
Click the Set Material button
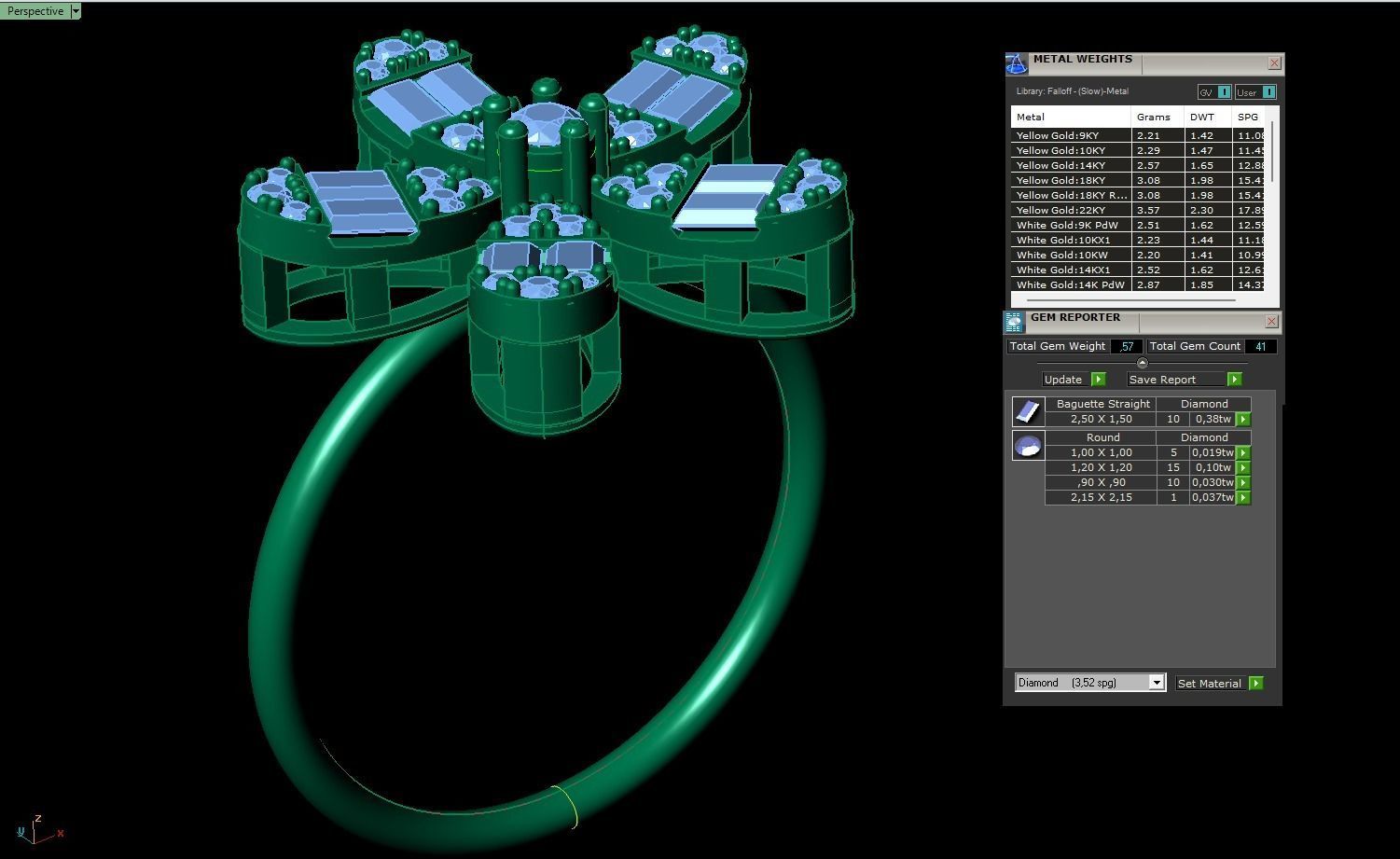click(1210, 684)
